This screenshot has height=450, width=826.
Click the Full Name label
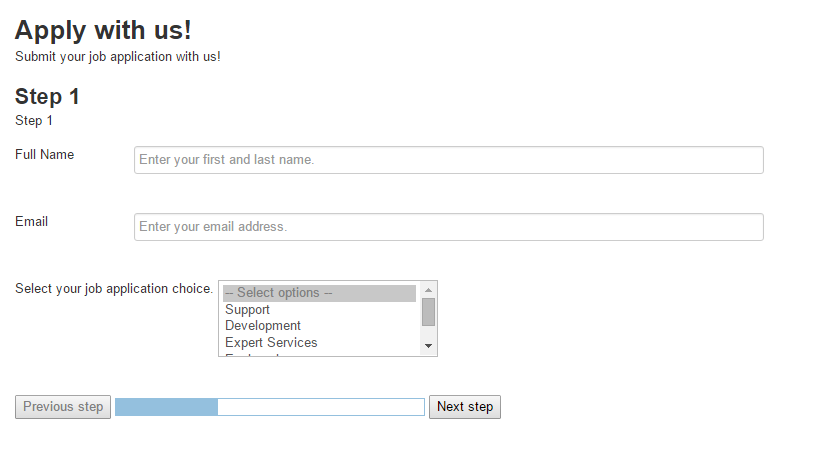click(x=44, y=154)
